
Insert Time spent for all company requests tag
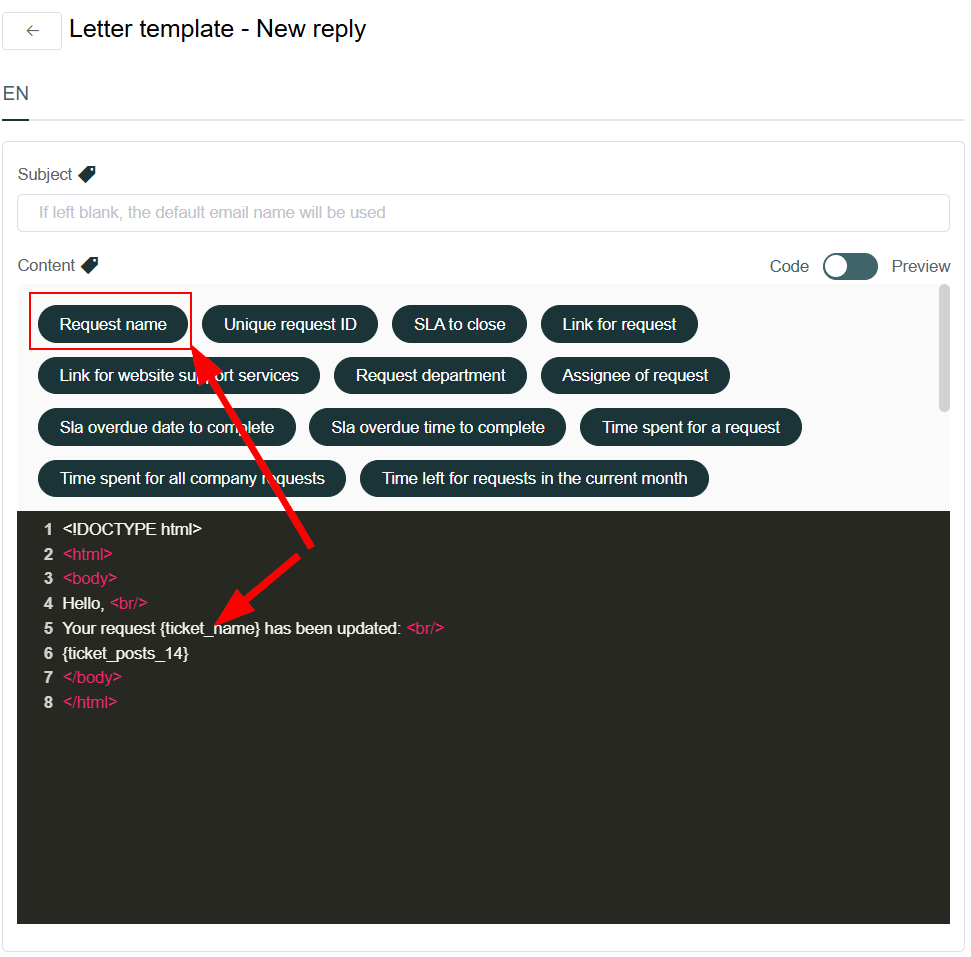192,478
